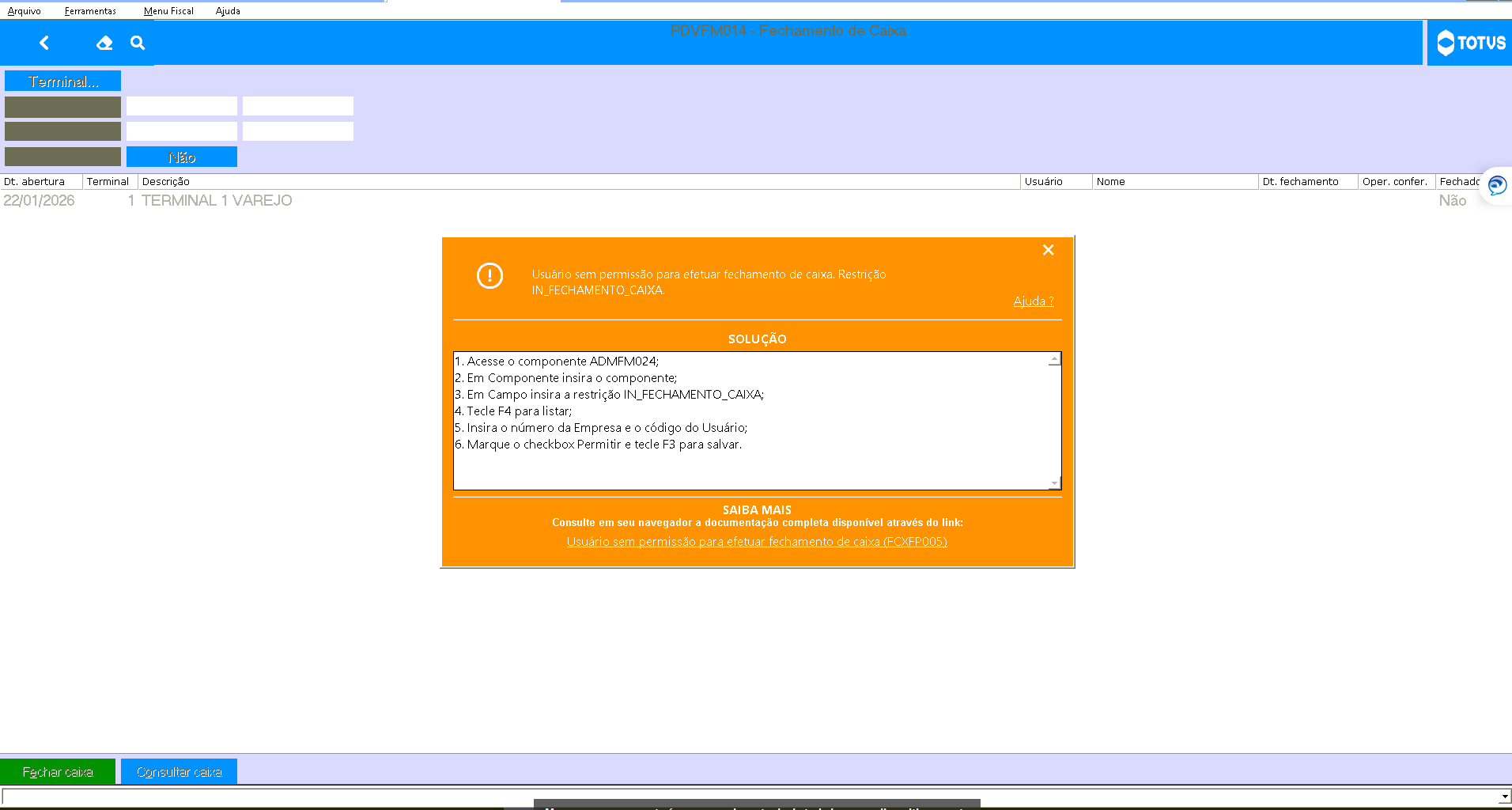Click the SOLUÇÃO heading
This screenshot has width=1512, height=810.
click(x=757, y=339)
